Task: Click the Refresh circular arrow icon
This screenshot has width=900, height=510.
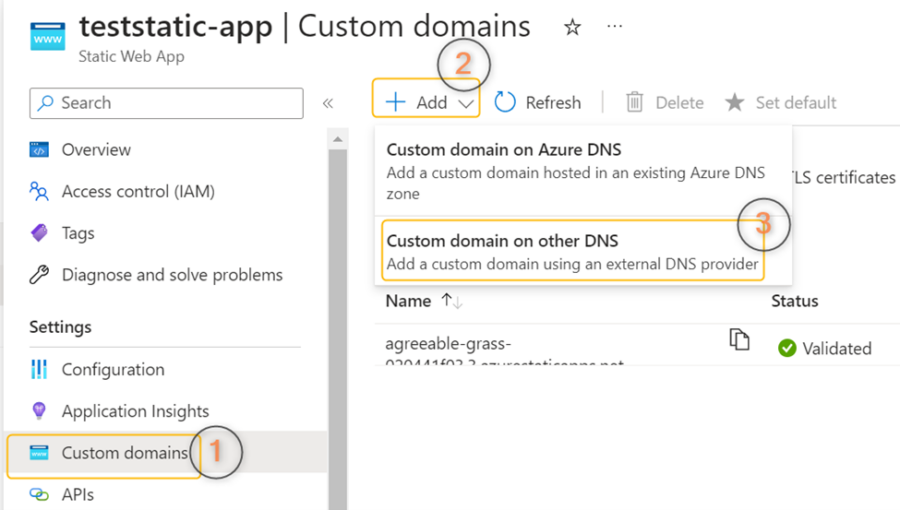Action: coord(505,102)
